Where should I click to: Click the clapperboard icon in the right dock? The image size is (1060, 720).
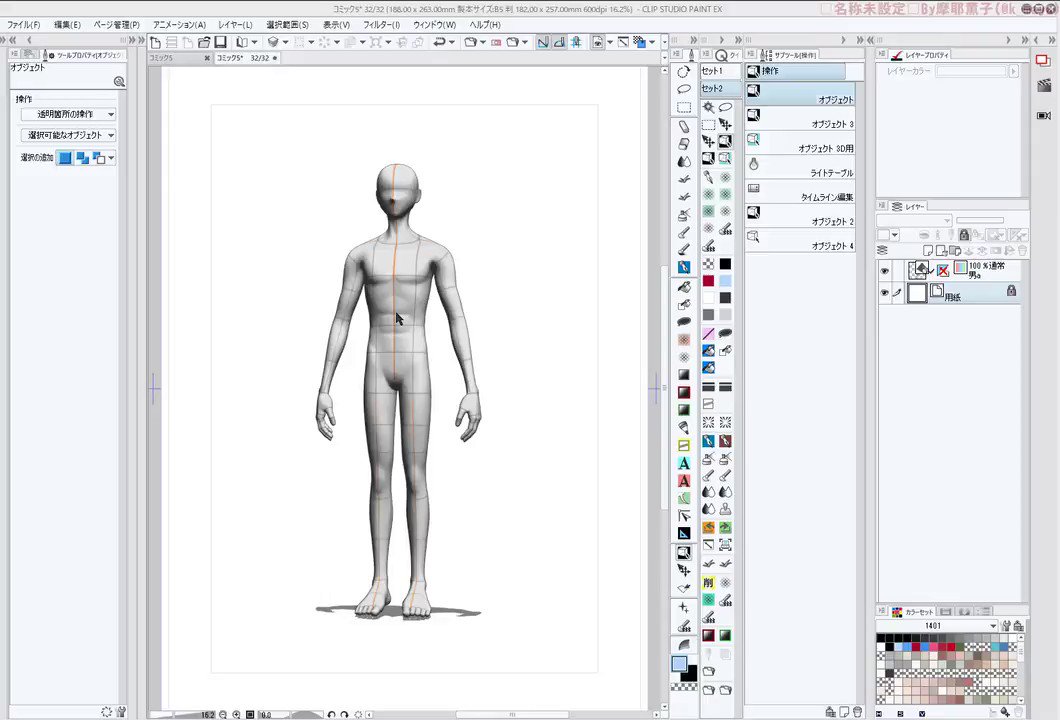1044,86
